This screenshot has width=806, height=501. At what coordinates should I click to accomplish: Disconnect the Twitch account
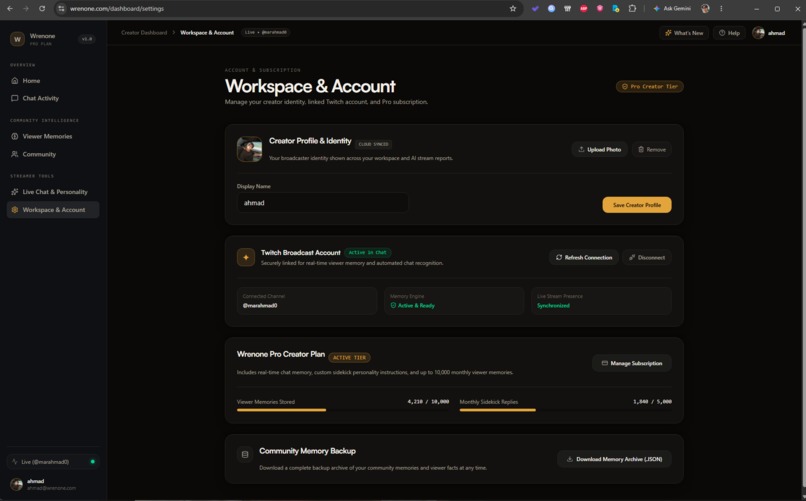click(x=647, y=257)
